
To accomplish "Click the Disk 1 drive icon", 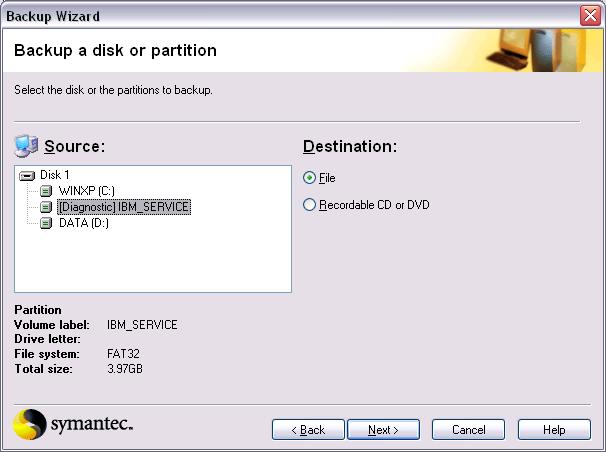I will 27,175.
